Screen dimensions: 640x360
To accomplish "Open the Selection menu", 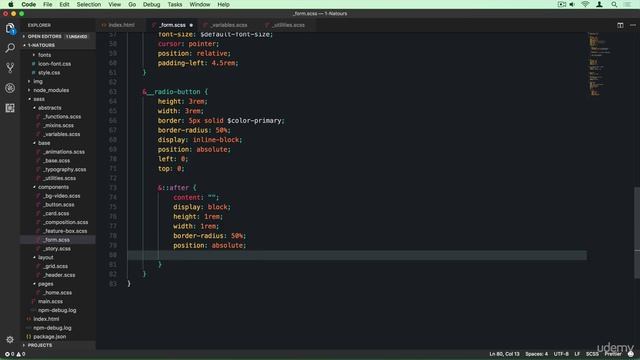I will tap(89, 4).
